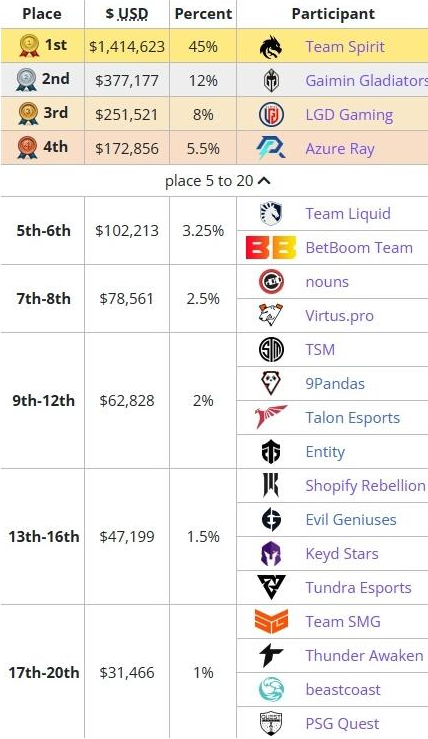428x739 pixels.
Task: Click the LGD Gaming logo icon
Action: 271,115
